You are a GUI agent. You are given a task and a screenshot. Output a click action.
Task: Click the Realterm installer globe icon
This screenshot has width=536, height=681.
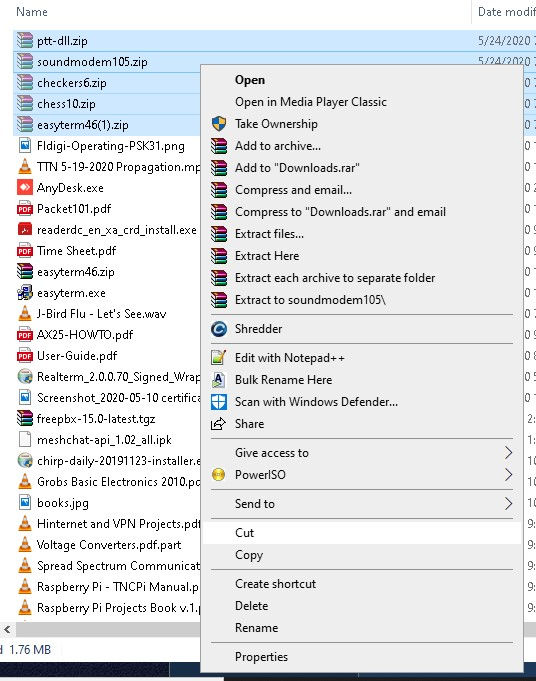point(25,376)
